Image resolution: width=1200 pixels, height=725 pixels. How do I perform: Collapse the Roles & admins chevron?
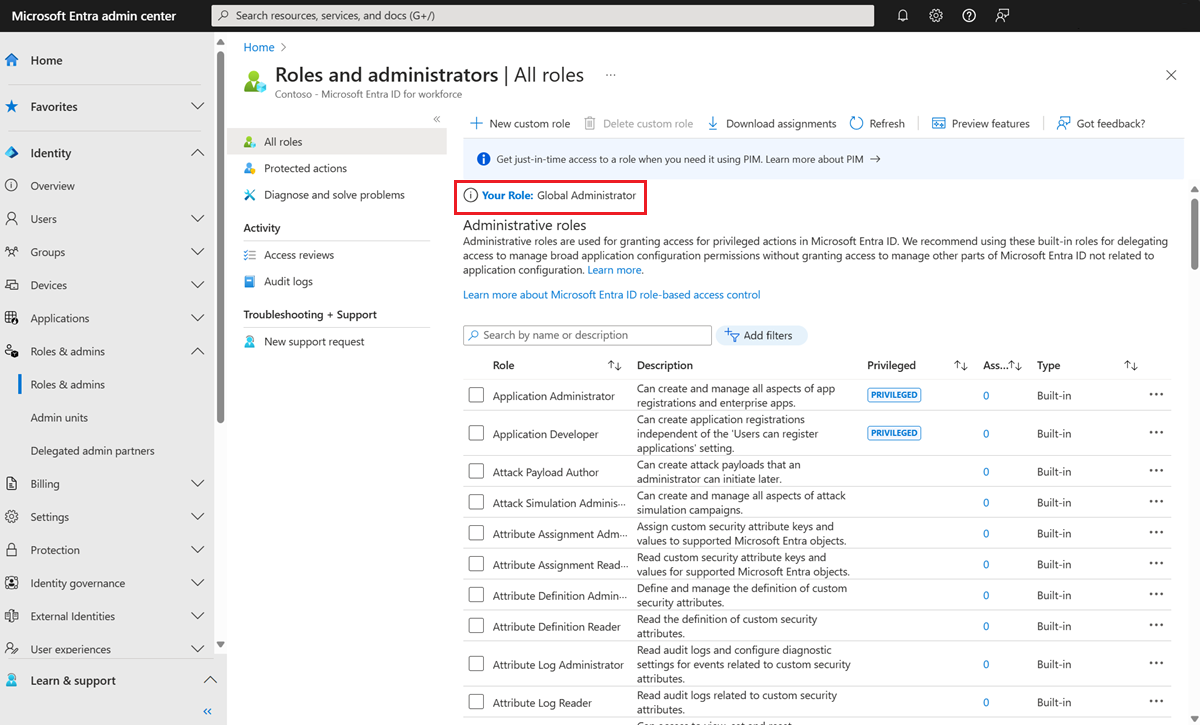click(198, 351)
